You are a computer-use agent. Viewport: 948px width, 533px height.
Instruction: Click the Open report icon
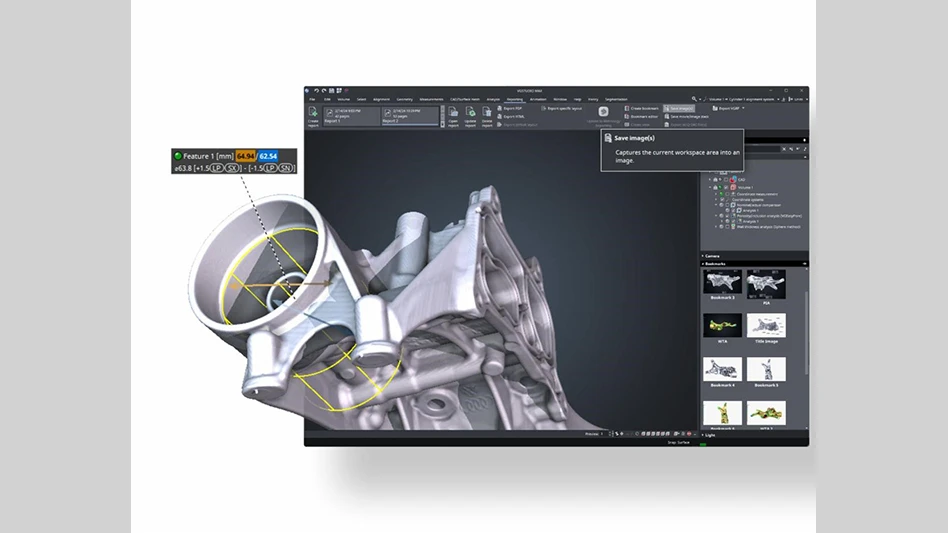point(453,114)
